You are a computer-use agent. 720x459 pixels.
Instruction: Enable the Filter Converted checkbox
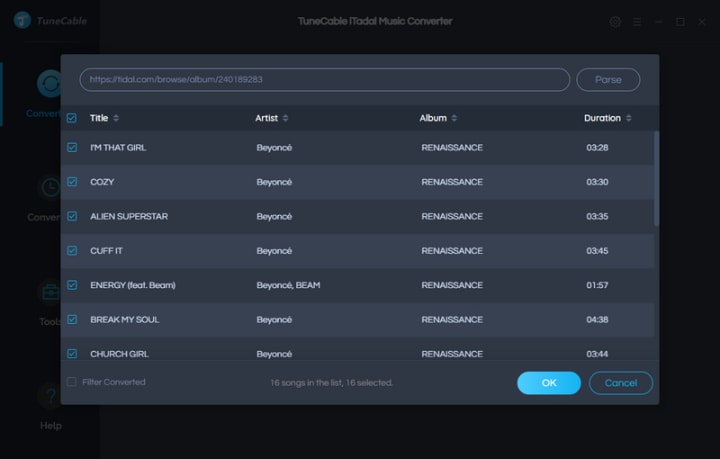pos(72,382)
